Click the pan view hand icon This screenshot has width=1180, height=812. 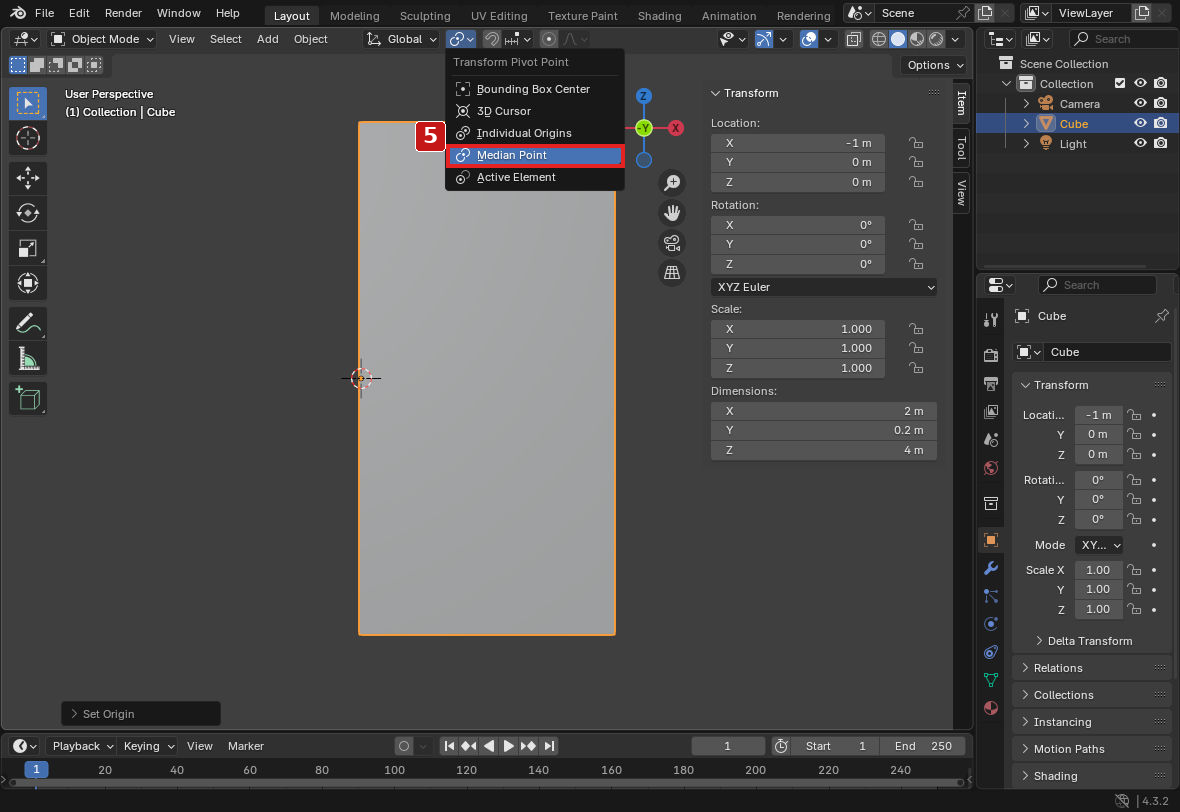[672, 213]
